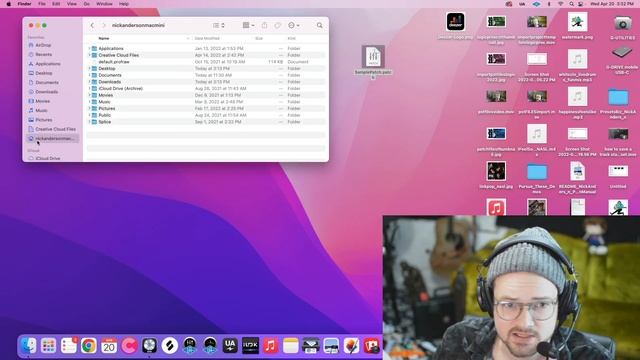Open the group-by options dropdown

click(248, 25)
